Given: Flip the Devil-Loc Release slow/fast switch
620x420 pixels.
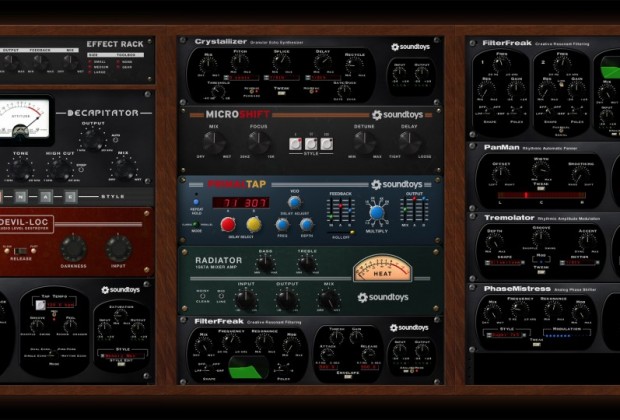Looking at the screenshot, I should coord(20,251).
